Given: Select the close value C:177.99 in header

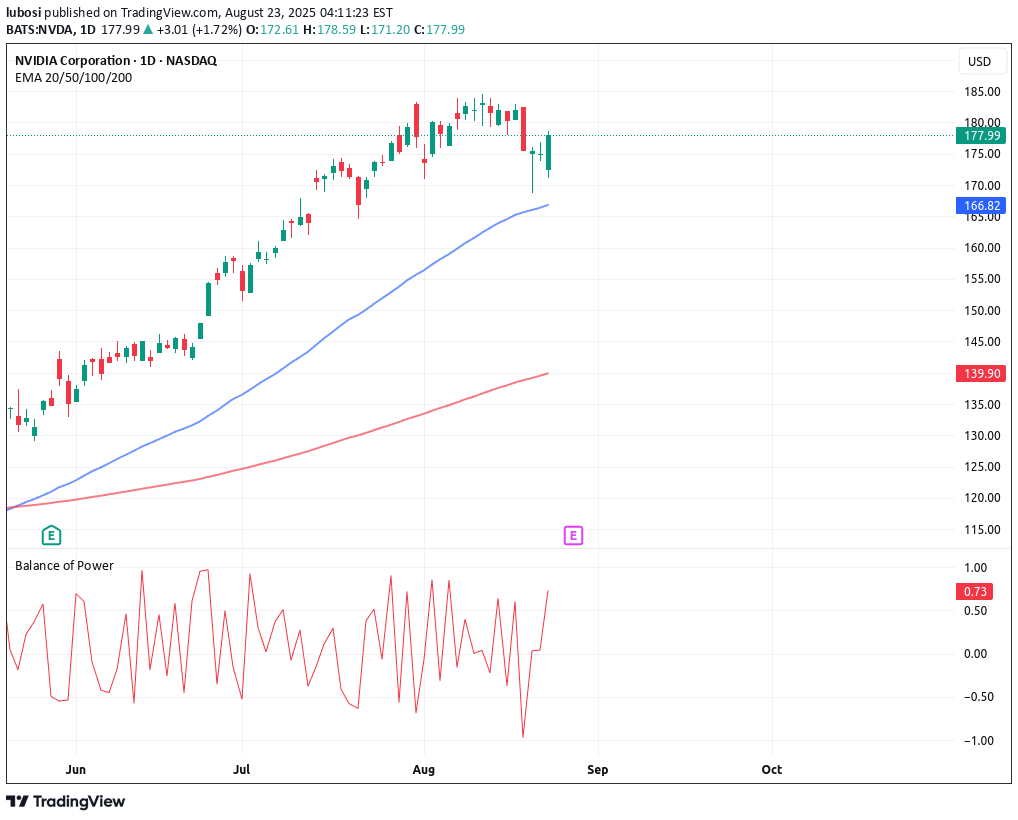Looking at the screenshot, I should [x=440, y=29].
